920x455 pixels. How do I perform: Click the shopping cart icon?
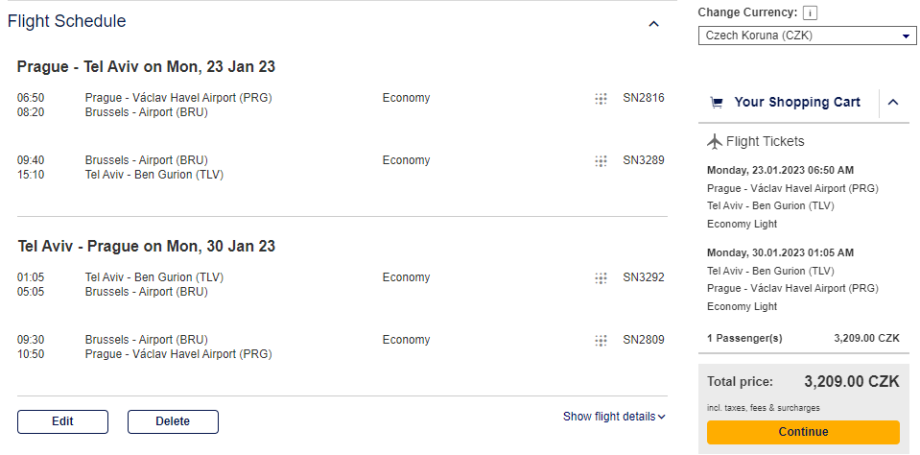pyautogui.click(x=716, y=102)
